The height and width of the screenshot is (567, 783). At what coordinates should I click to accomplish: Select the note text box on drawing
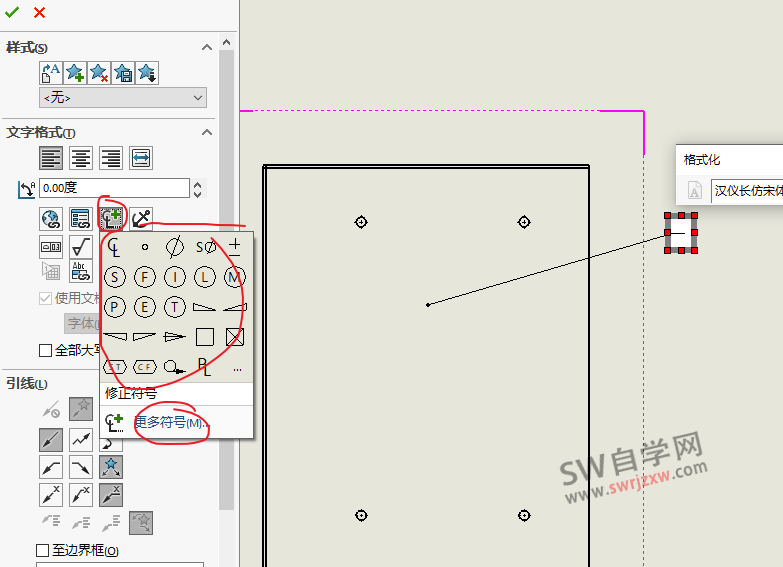click(x=681, y=233)
